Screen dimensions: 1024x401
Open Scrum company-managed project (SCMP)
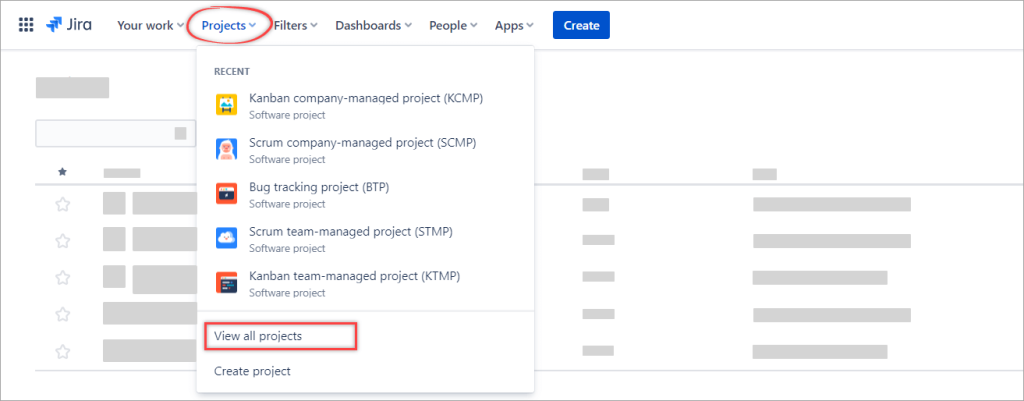coord(365,150)
